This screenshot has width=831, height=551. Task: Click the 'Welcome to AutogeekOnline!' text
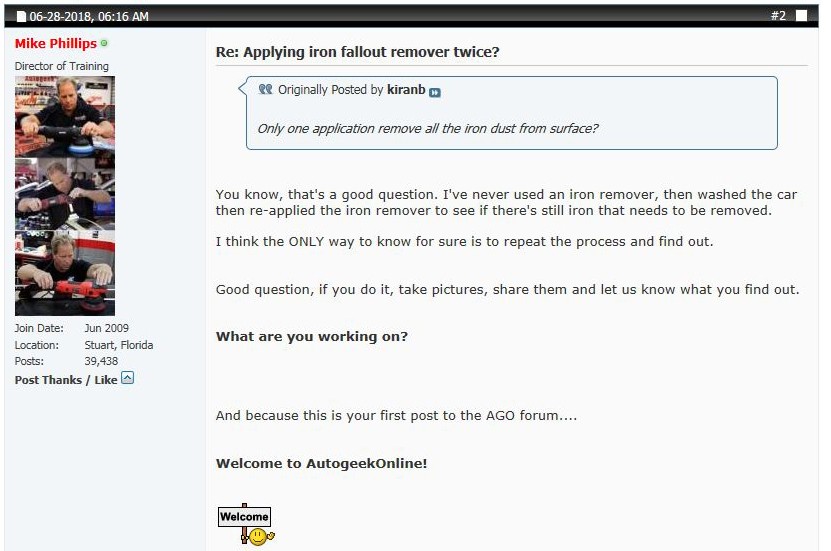click(321, 464)
